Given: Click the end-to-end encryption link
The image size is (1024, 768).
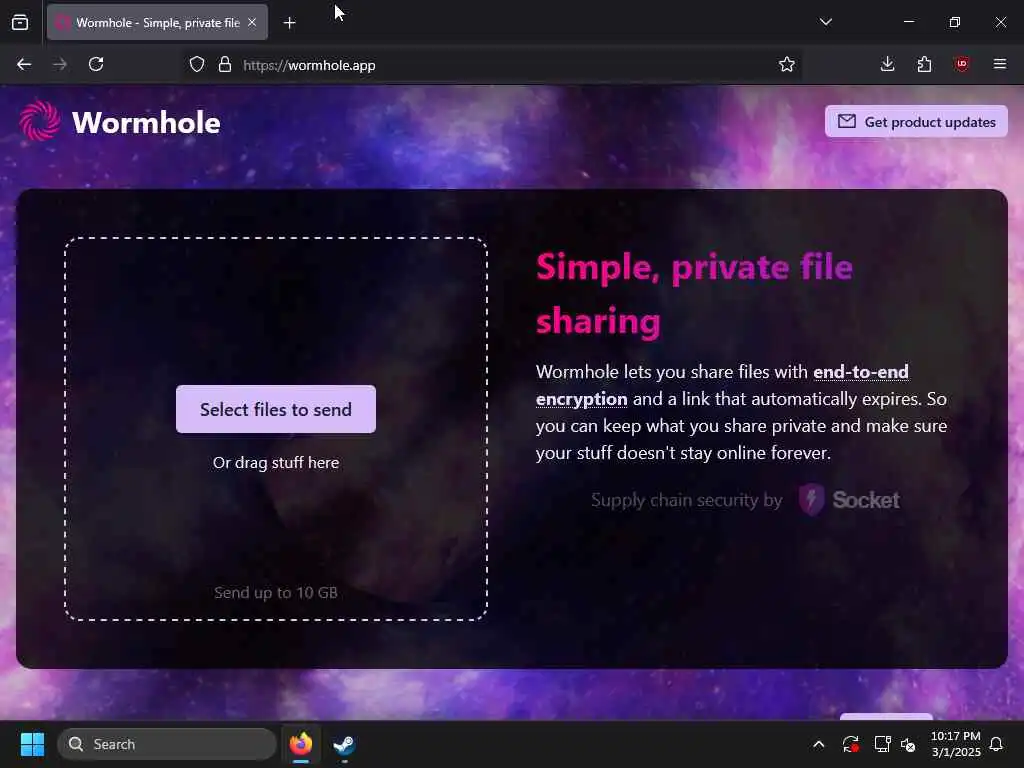Looking at the screenshot, I should point(722,385).
